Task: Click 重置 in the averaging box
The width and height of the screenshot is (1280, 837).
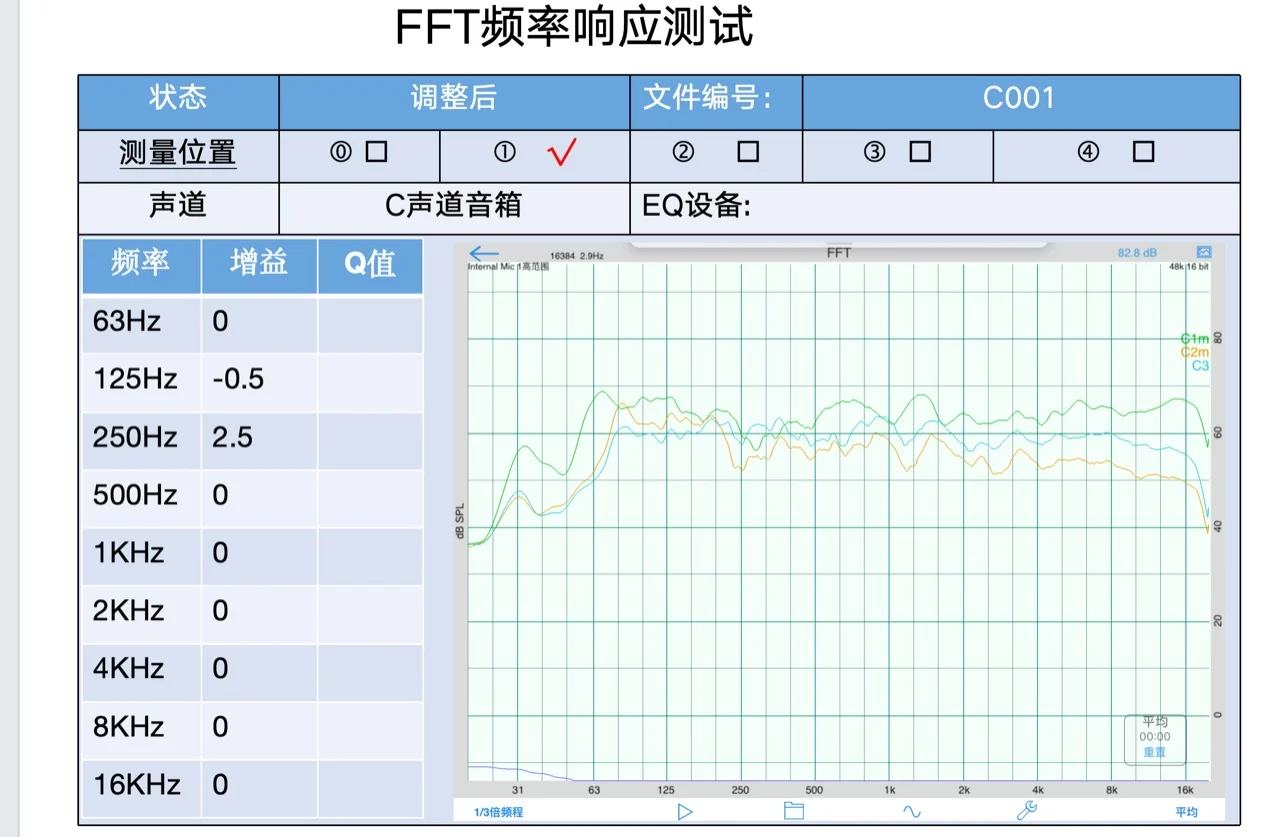Action: point(1155,752)
